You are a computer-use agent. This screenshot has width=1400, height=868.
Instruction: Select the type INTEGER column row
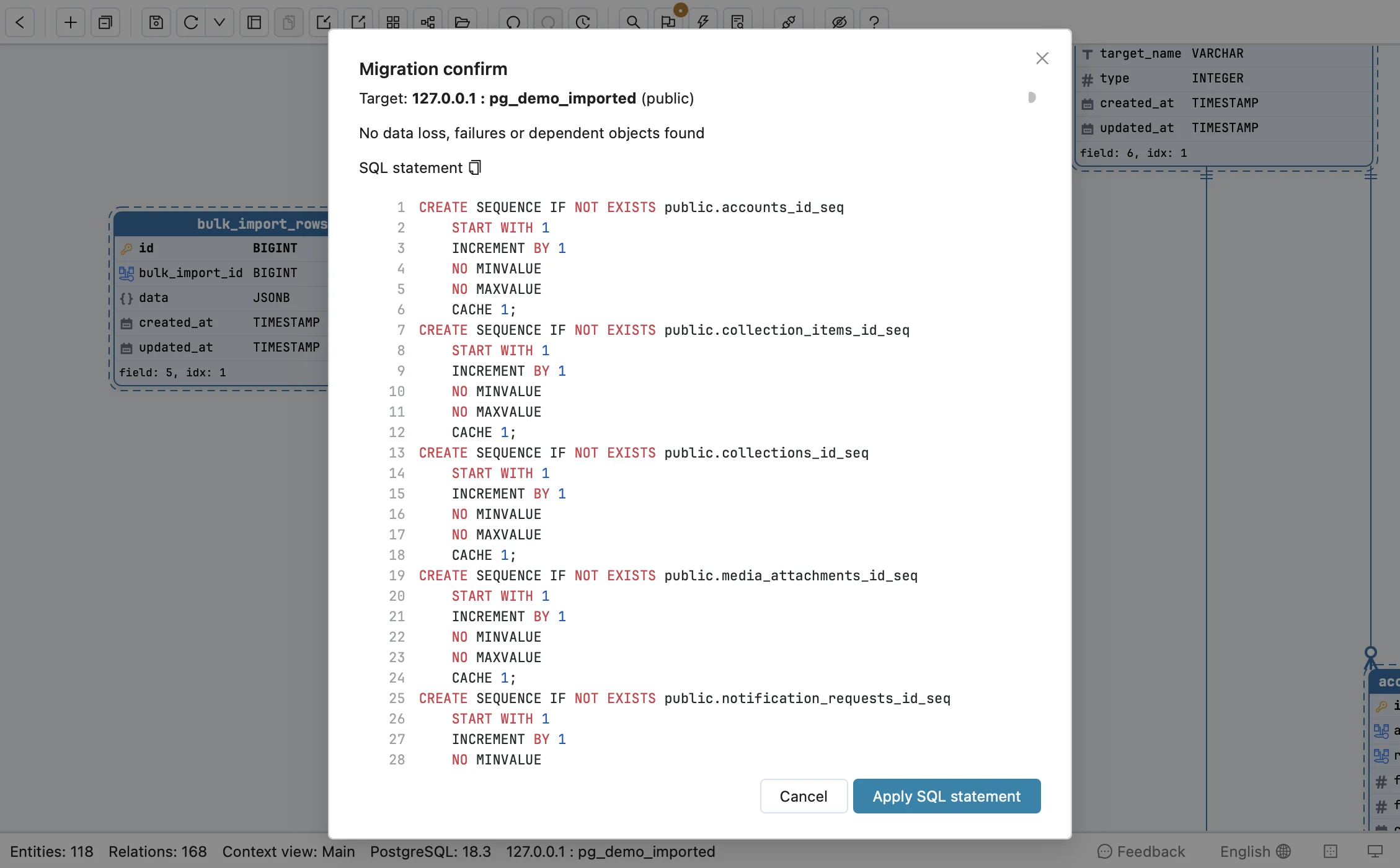1225,78
